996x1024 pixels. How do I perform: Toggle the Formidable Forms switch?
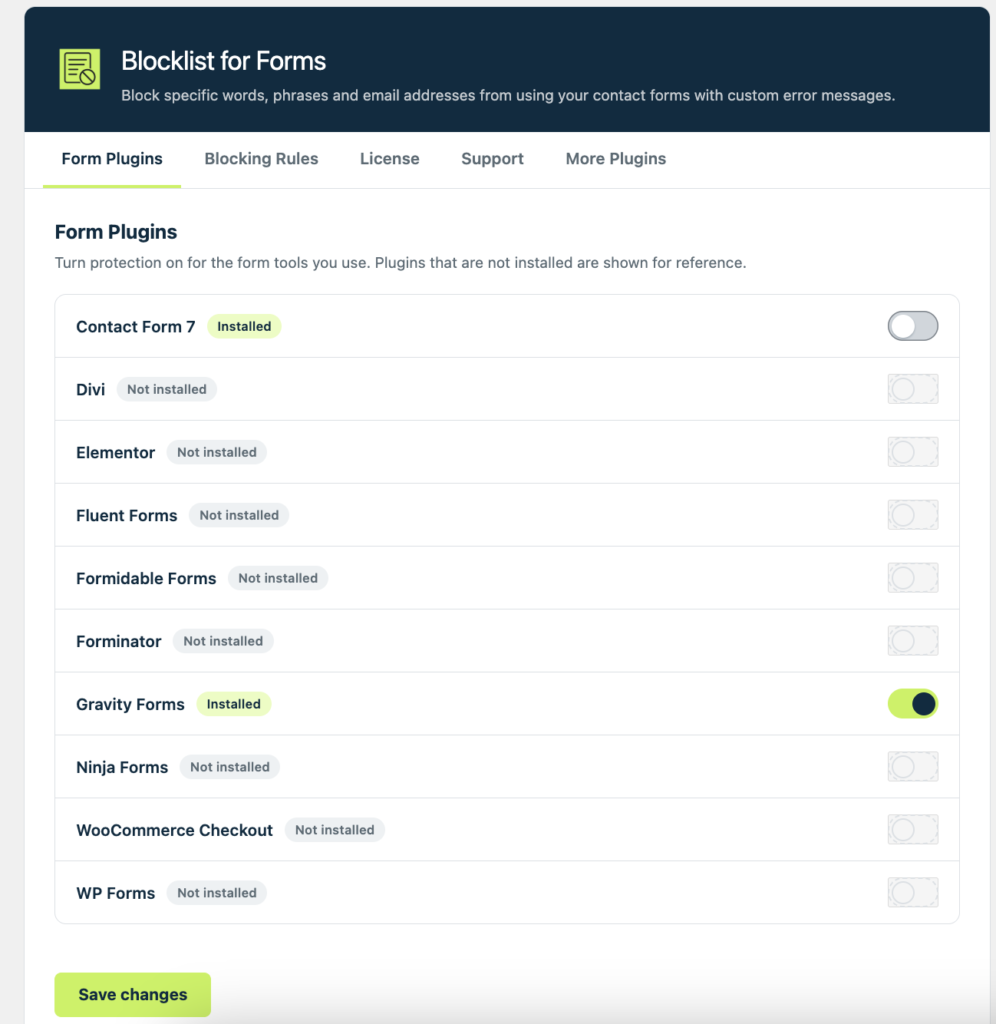click(912, 578)
